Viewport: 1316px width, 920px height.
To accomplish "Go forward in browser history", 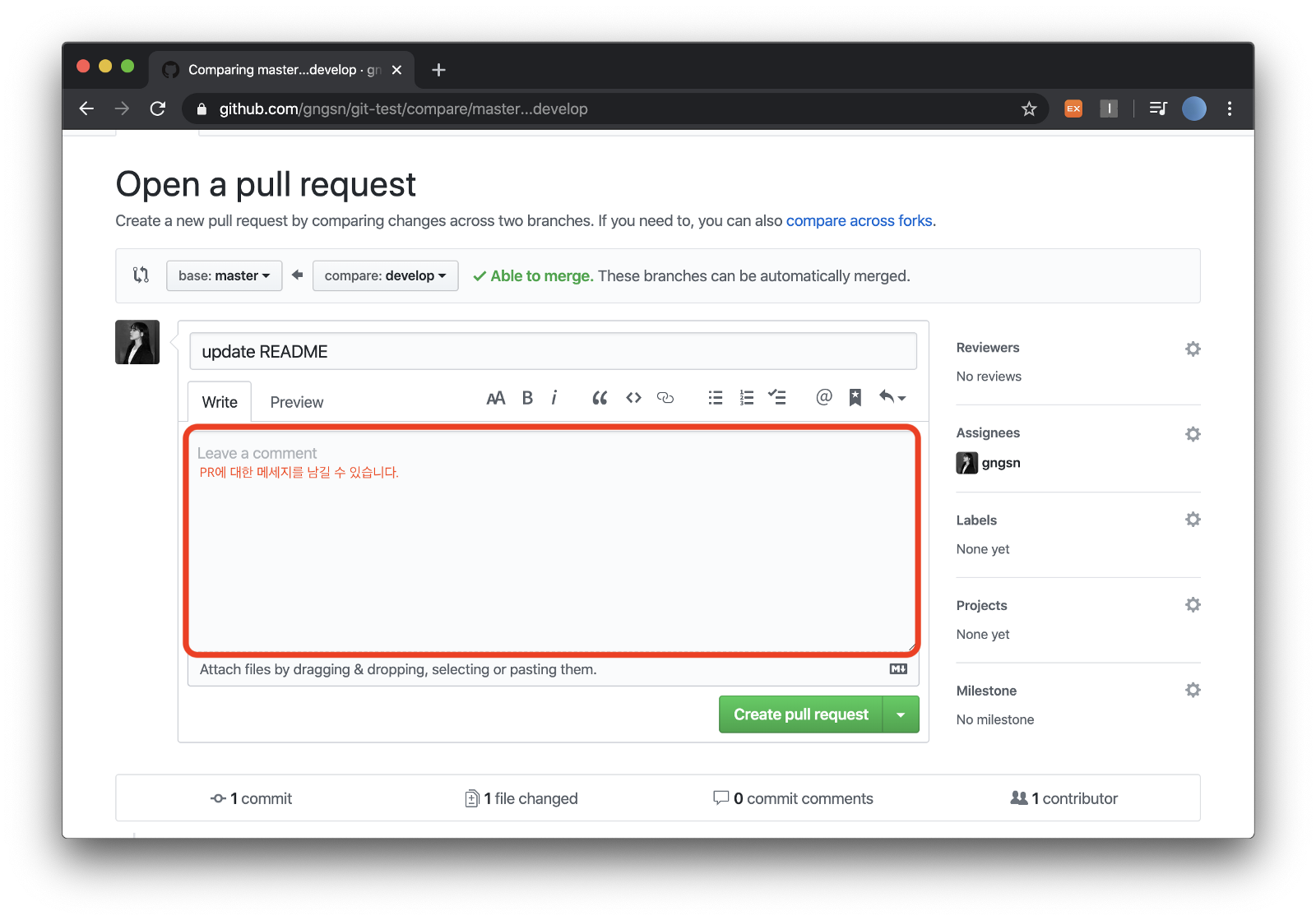I will 122,109.
